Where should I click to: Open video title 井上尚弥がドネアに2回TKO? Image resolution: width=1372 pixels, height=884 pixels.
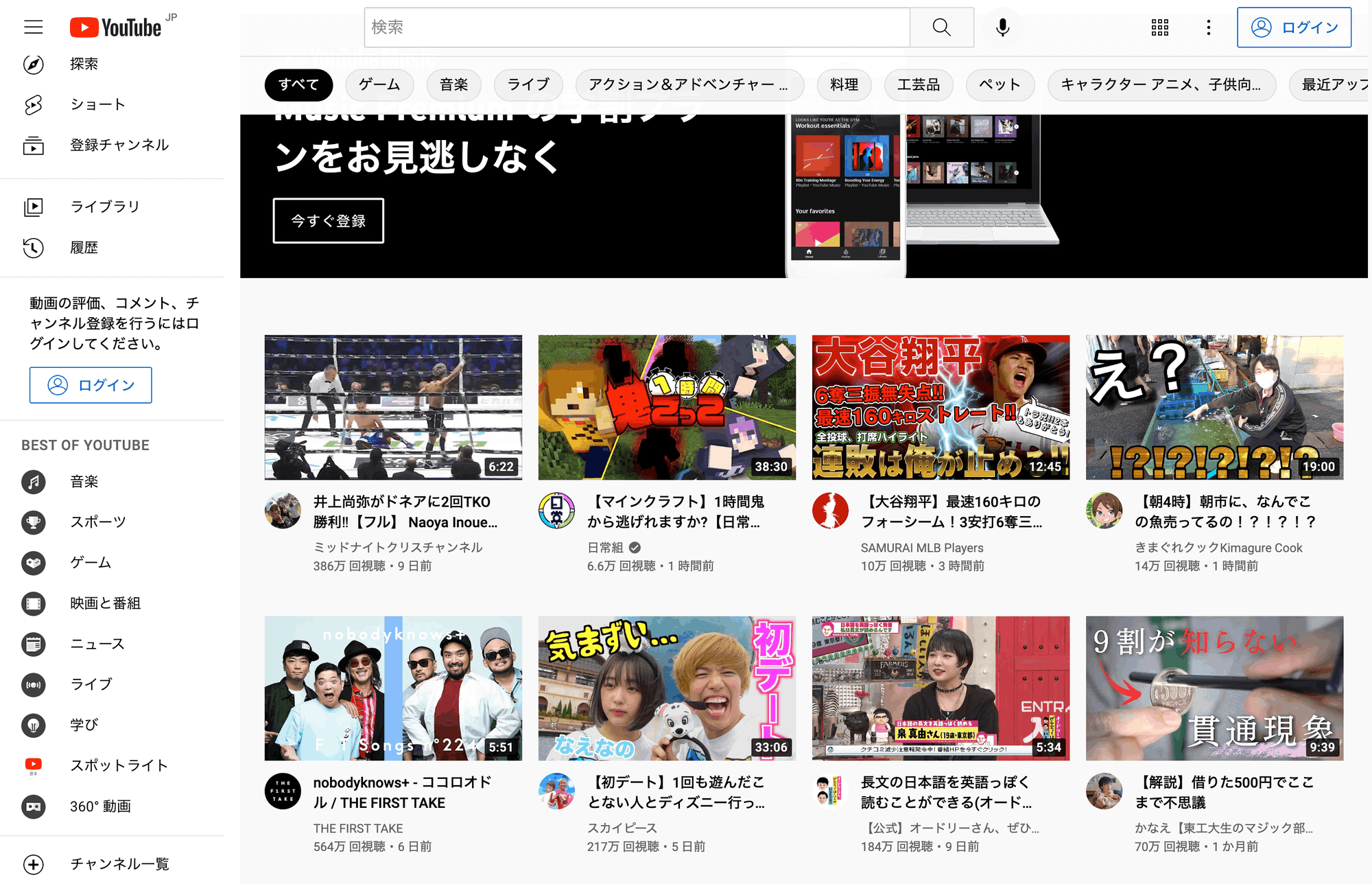coord(405,512)
